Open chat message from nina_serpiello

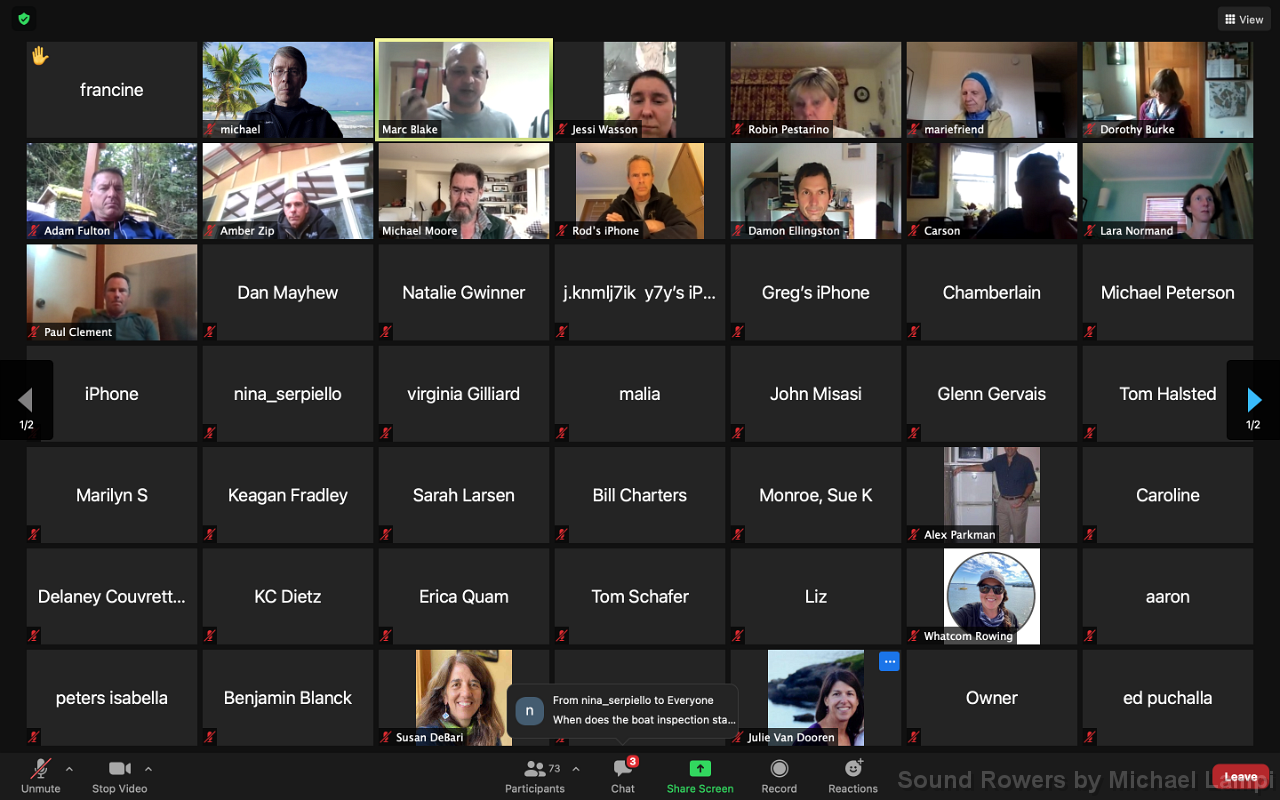tap(623, 710)
